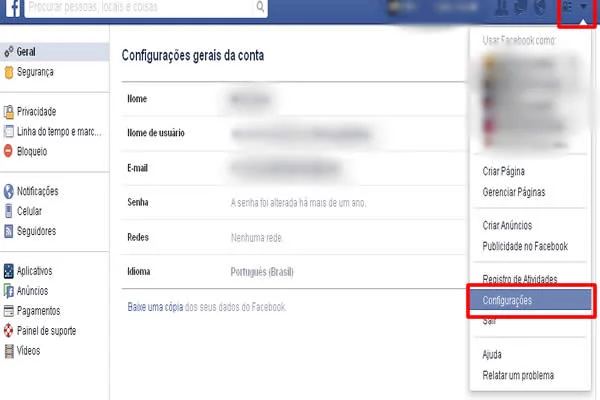Click the Facebook logo icon
Screen dimensions: 600x400
13,8
